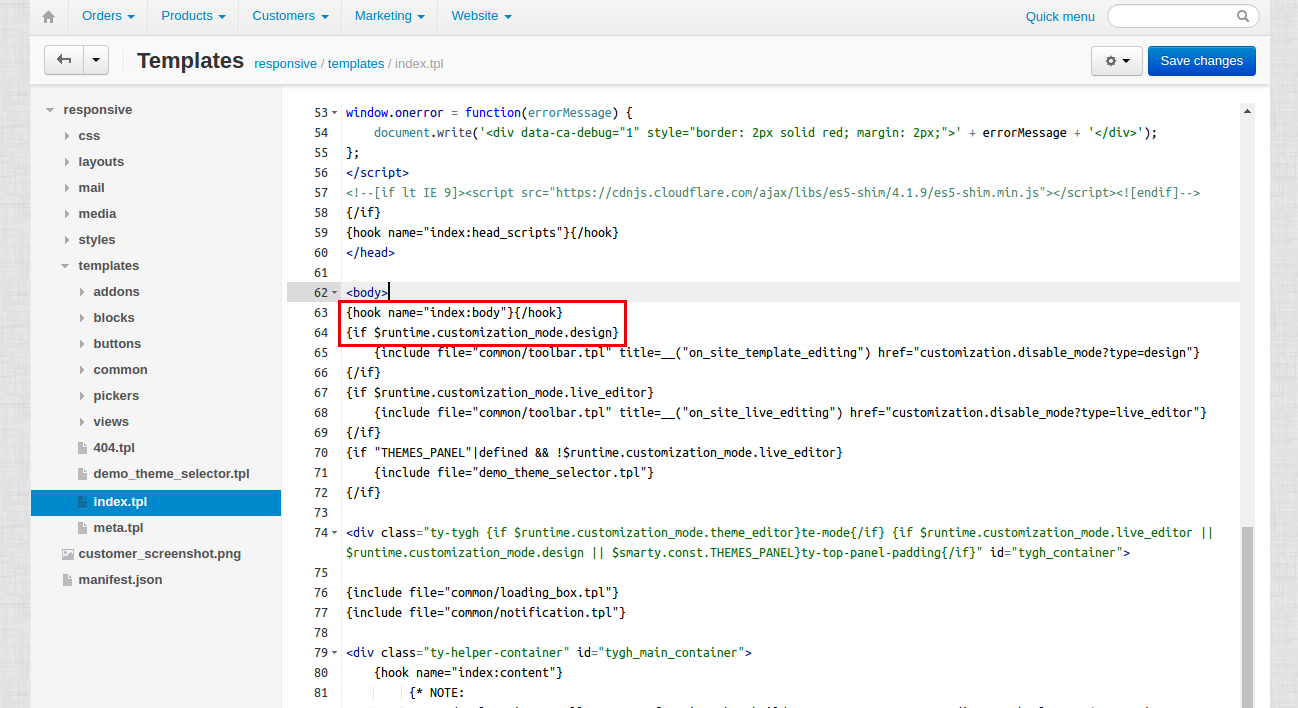Fold code at line 62 arrow
Screen dimensions: 1298x708
[x=335, y=293]
